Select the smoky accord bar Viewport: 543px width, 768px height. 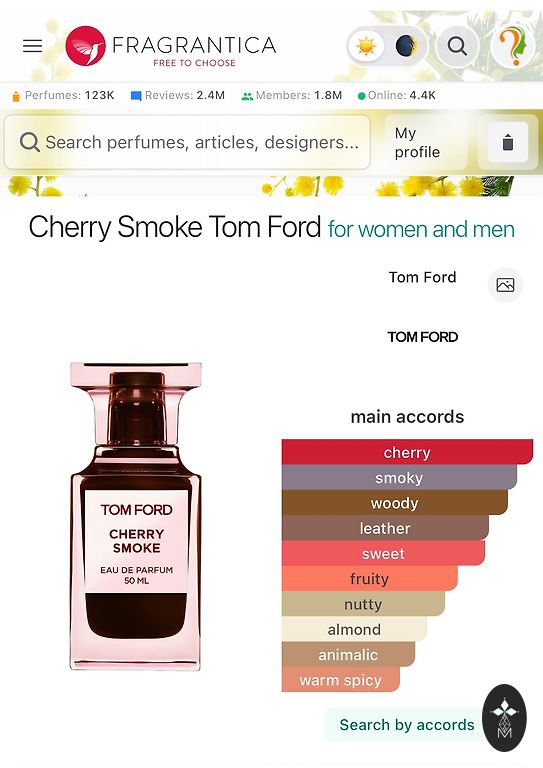tap(399, 477)
